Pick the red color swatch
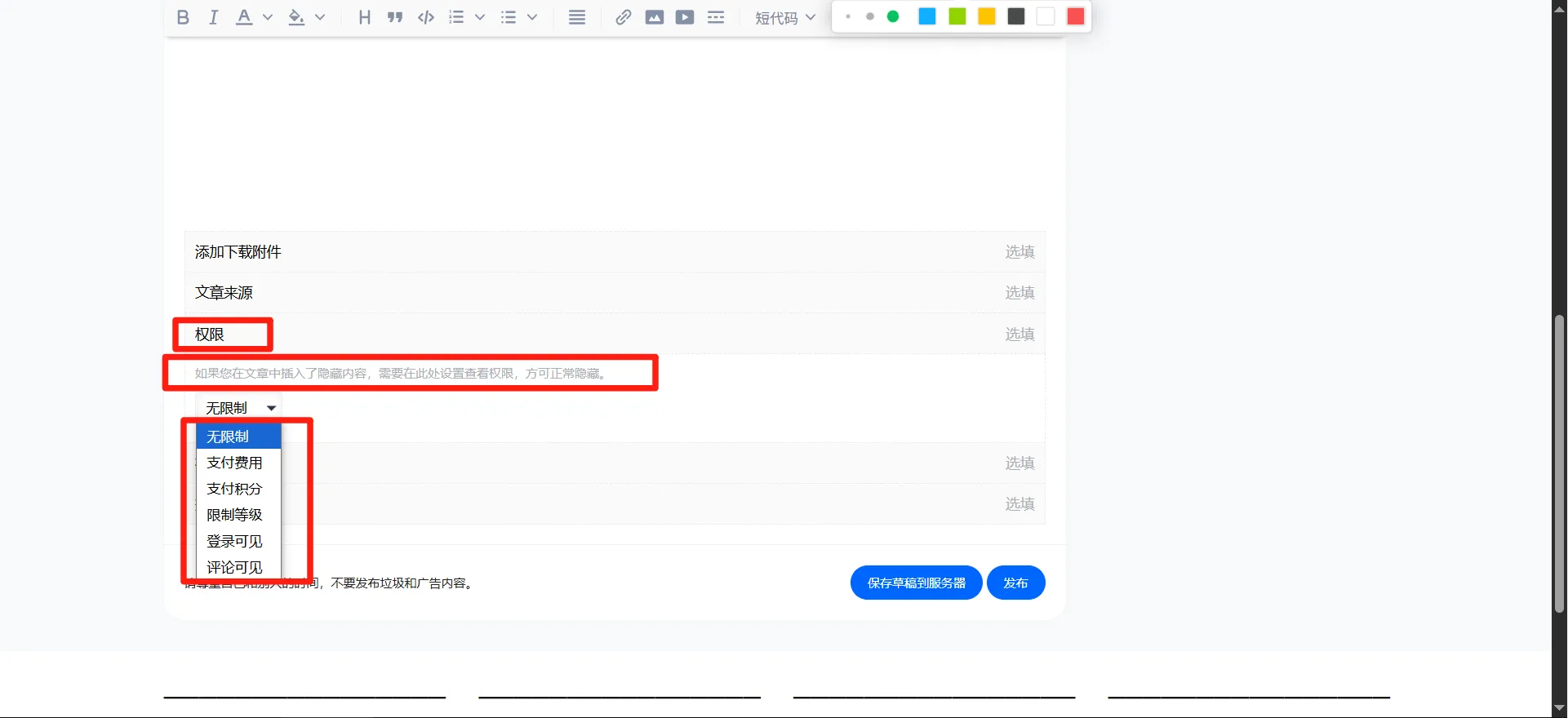The image size is (1568, 718). pyautogui.click(x=1076, y=16)
